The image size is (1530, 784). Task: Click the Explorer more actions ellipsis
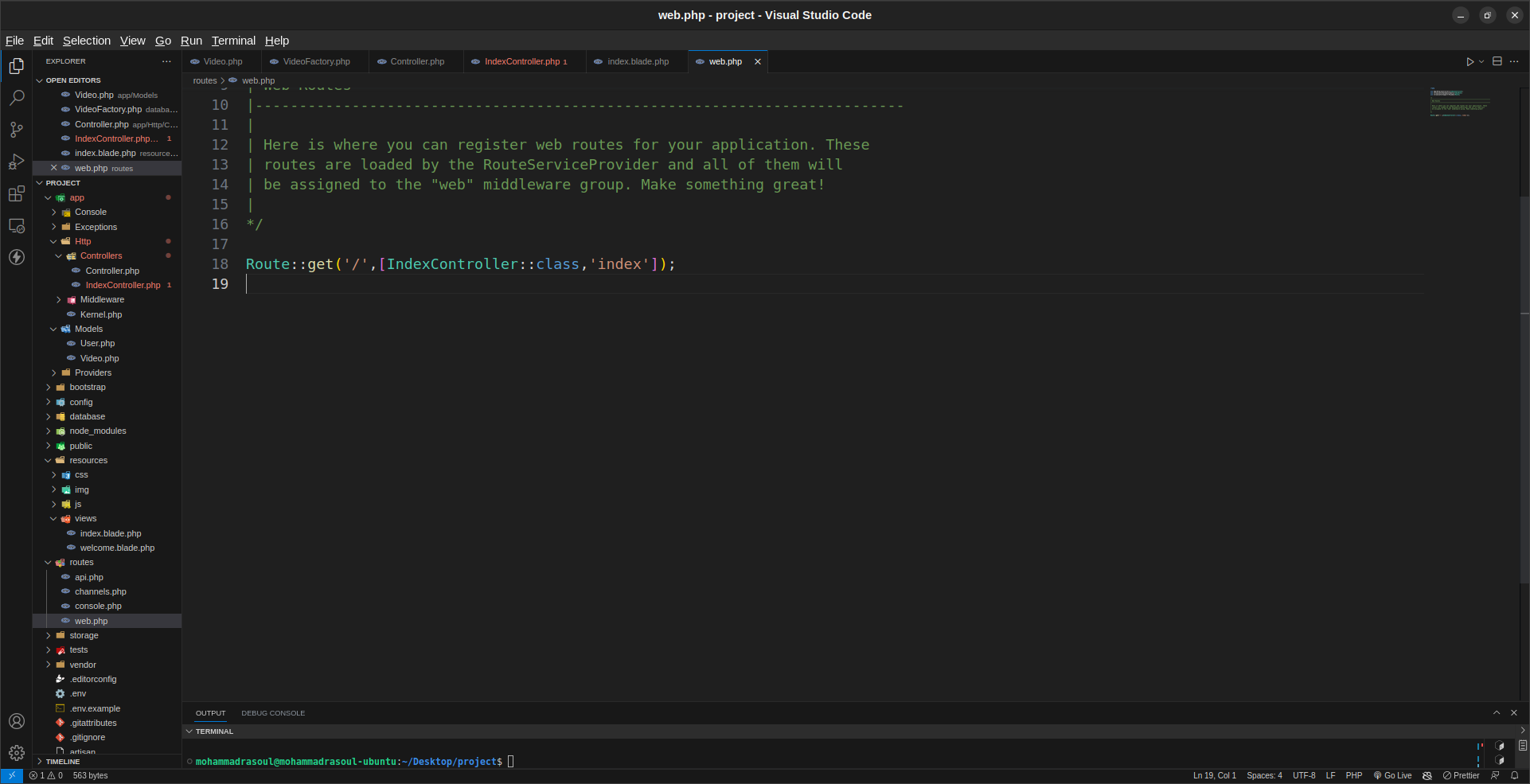point(166,61)
